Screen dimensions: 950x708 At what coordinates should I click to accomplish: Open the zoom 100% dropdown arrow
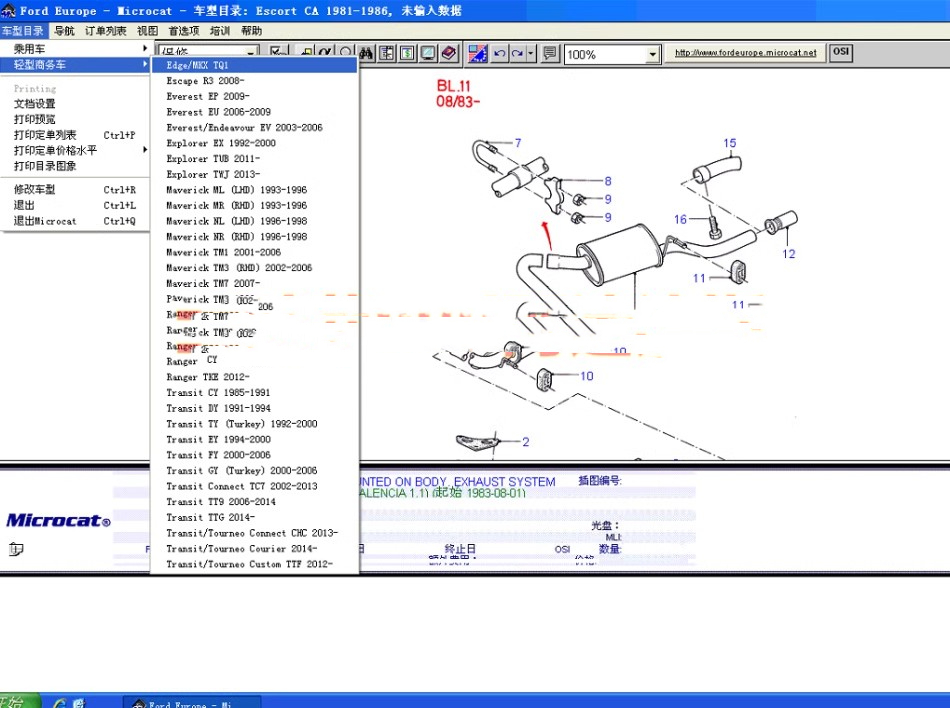pos(653,55)
